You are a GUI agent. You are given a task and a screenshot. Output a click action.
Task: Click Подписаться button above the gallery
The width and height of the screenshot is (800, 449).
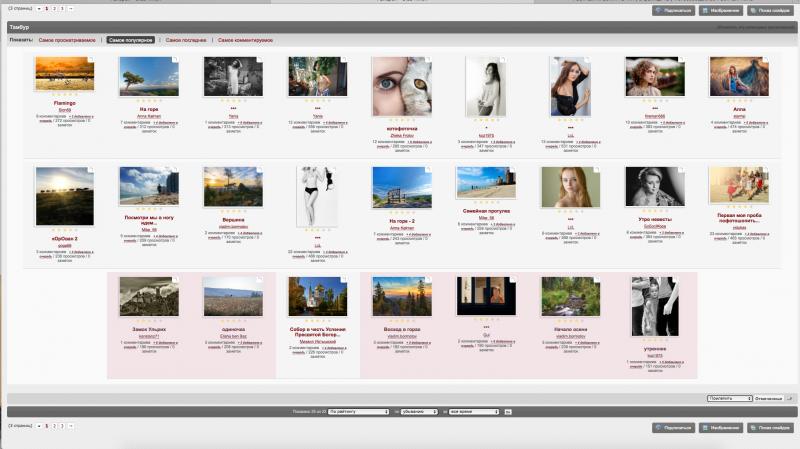(x=673, y=10)
